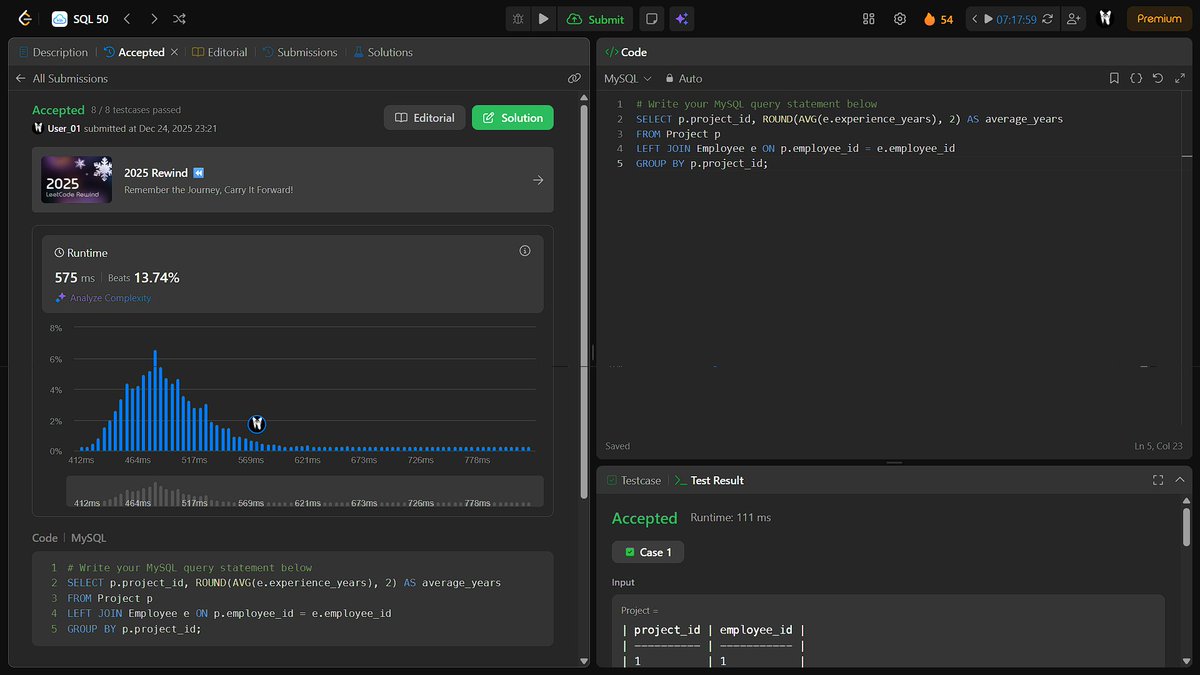Screen dimensions: 1200x675
Task: Invite a collaborator with add-person icon
Action: 1074,19
